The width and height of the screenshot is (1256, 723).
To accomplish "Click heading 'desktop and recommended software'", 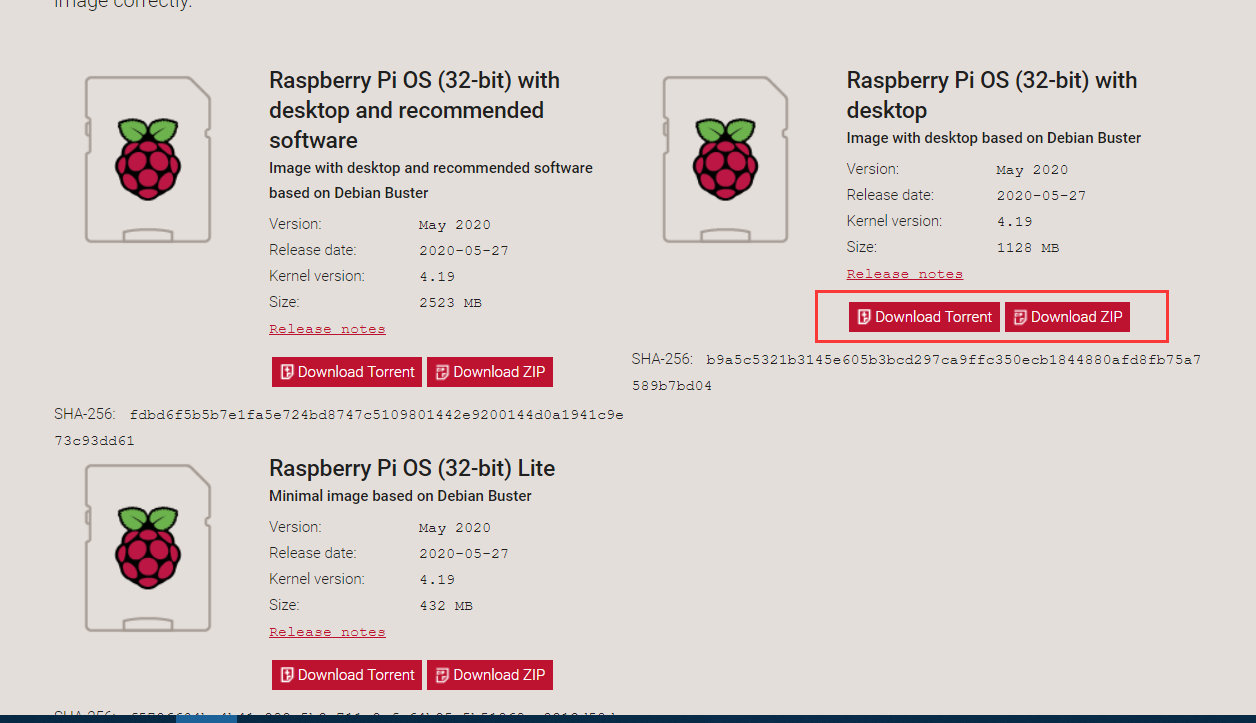I will pos(415,110).
